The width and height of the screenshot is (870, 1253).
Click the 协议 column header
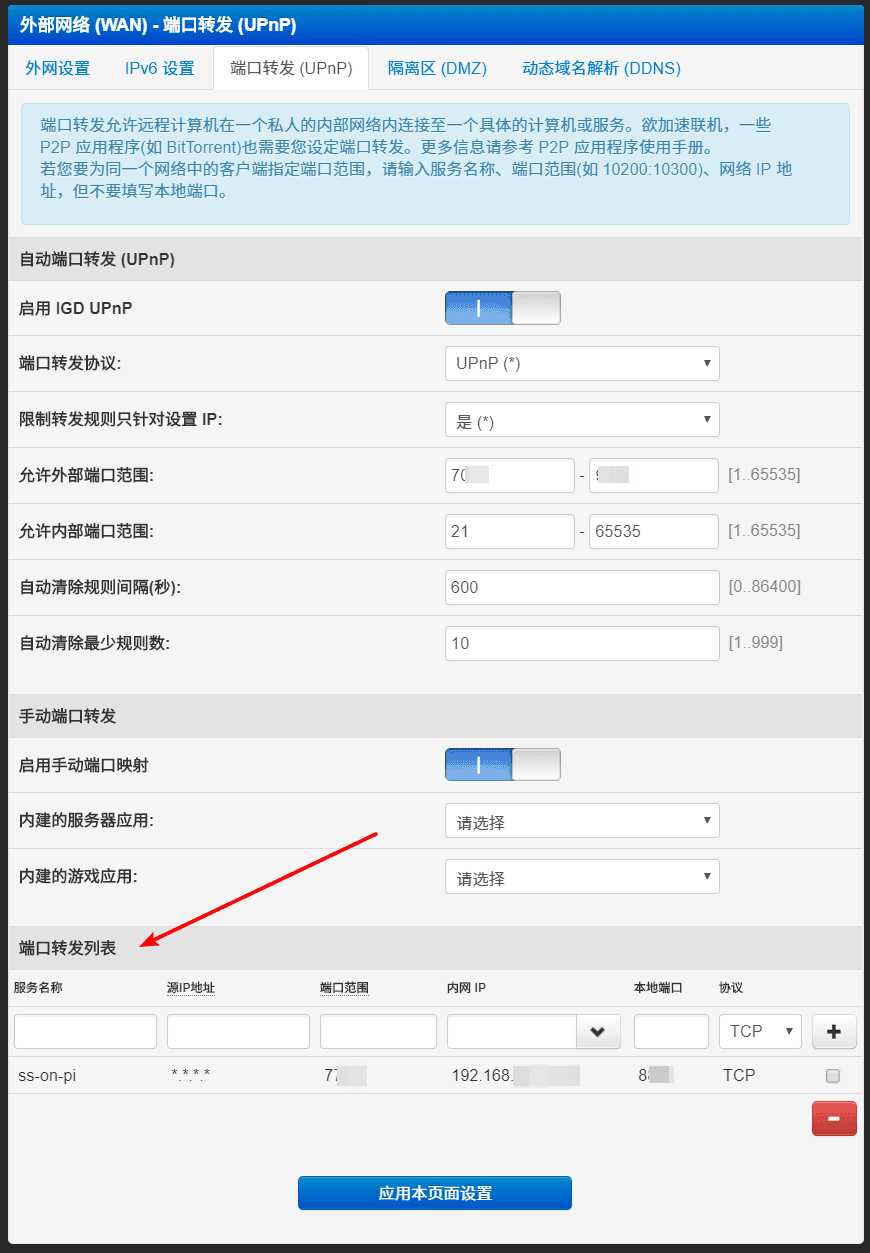[731, 987]
